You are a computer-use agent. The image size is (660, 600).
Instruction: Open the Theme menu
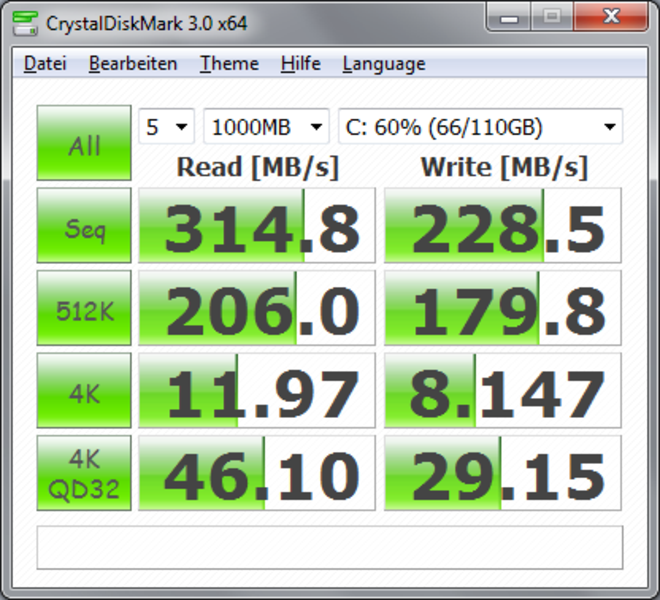tap(229, 64)
